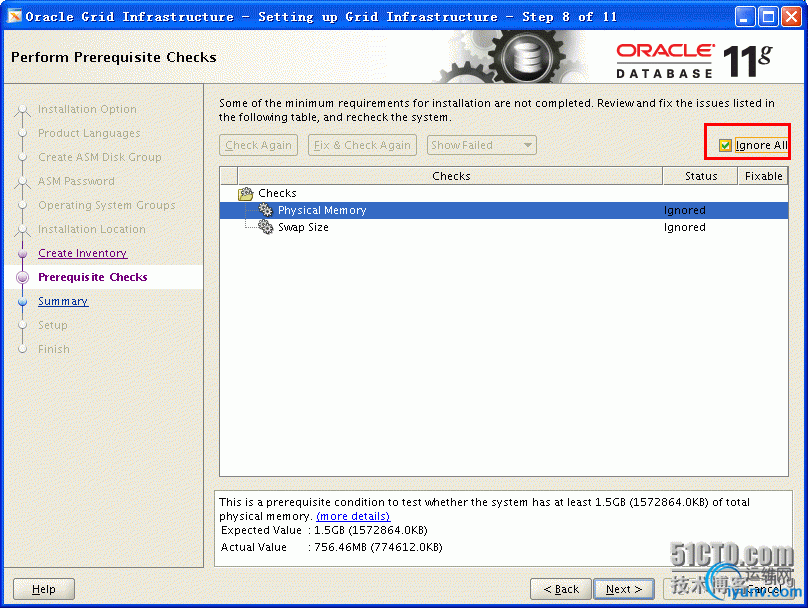Click the Operating System Groups step
Viewport: 808px width, 608px height.
(x=107, y=205)
